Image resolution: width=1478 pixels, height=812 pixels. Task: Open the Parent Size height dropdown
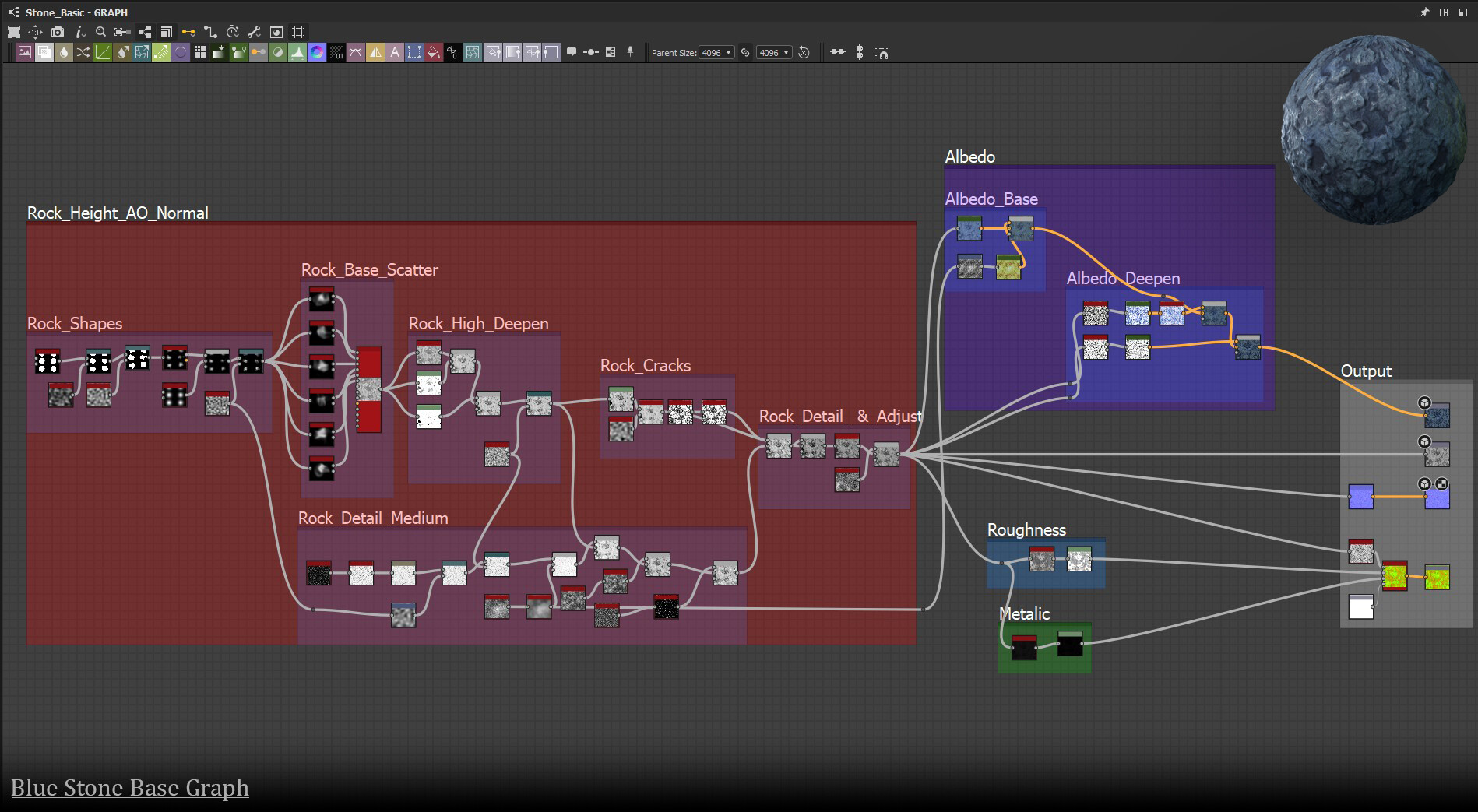[774, 52]
